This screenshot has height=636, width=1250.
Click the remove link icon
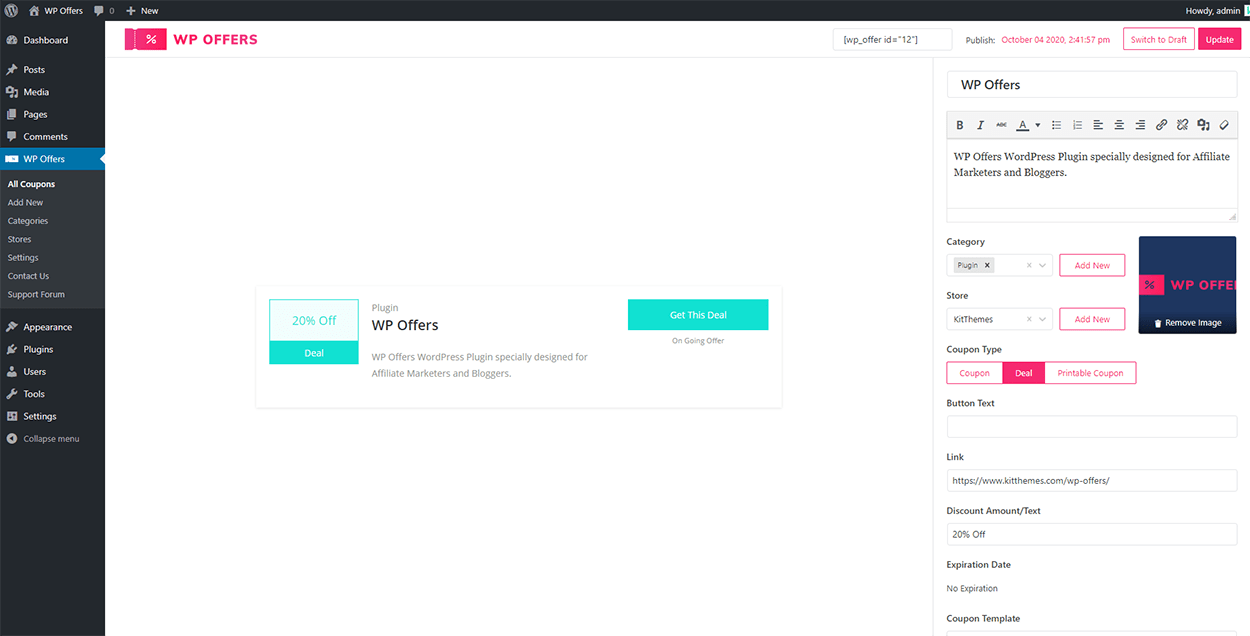(x=1182, y=125)
